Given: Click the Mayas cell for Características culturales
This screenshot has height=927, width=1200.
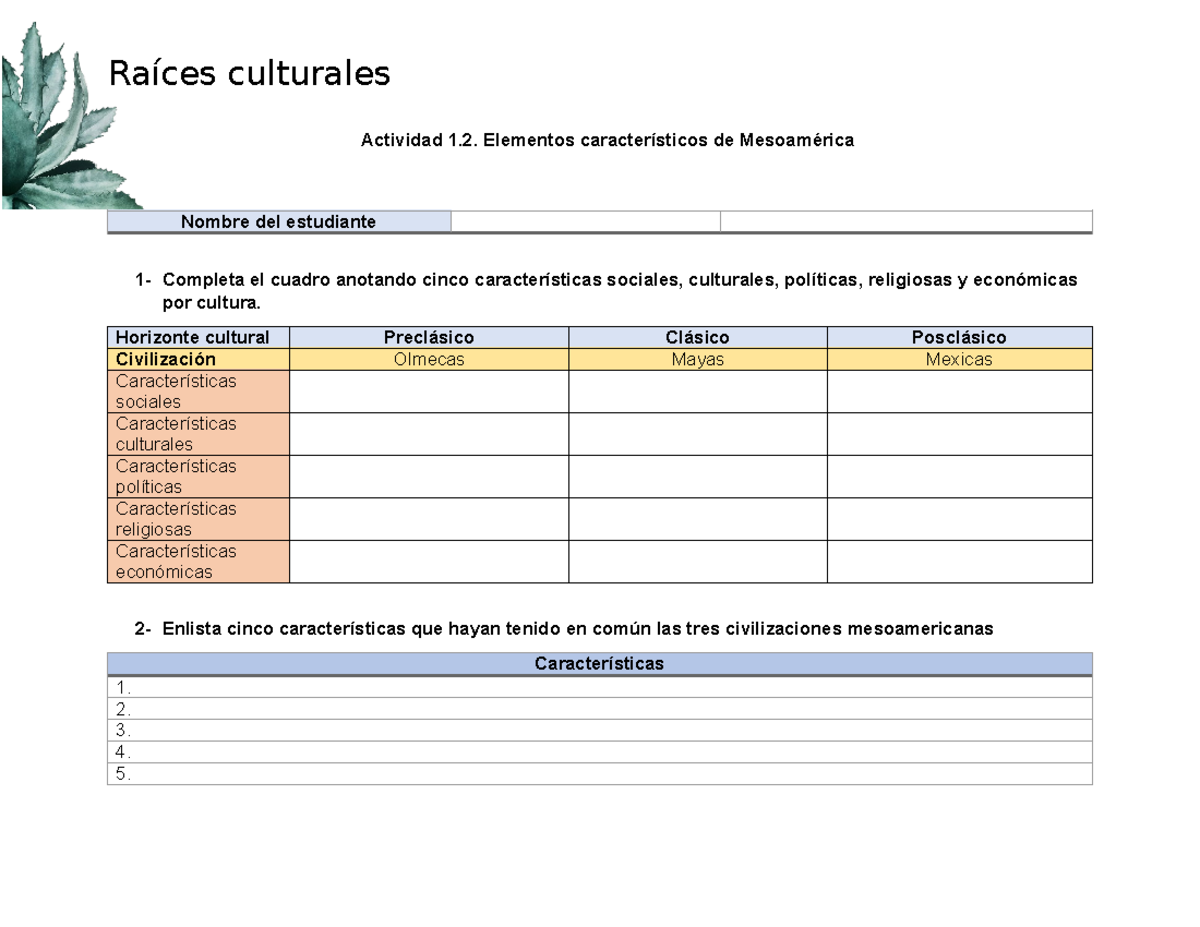Looking at the screenshot, I should 698,434.
